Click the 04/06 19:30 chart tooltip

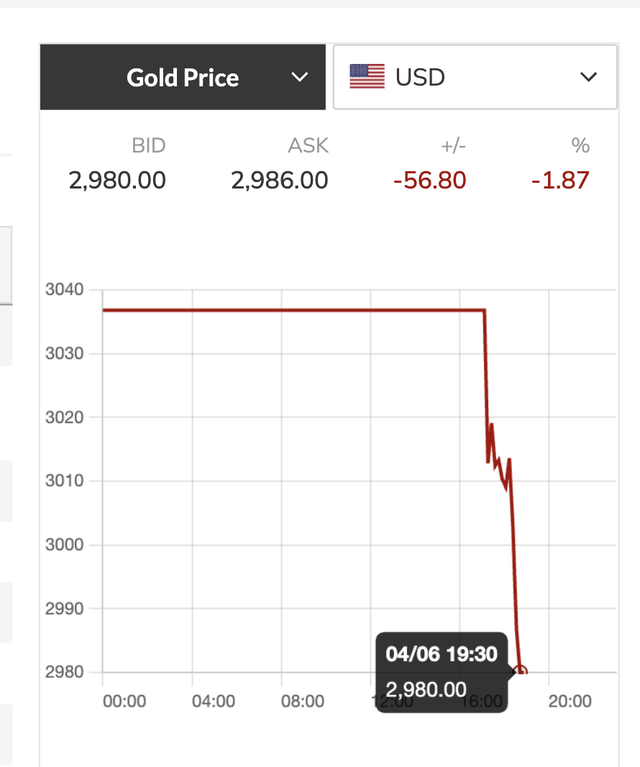pos(440,671)
